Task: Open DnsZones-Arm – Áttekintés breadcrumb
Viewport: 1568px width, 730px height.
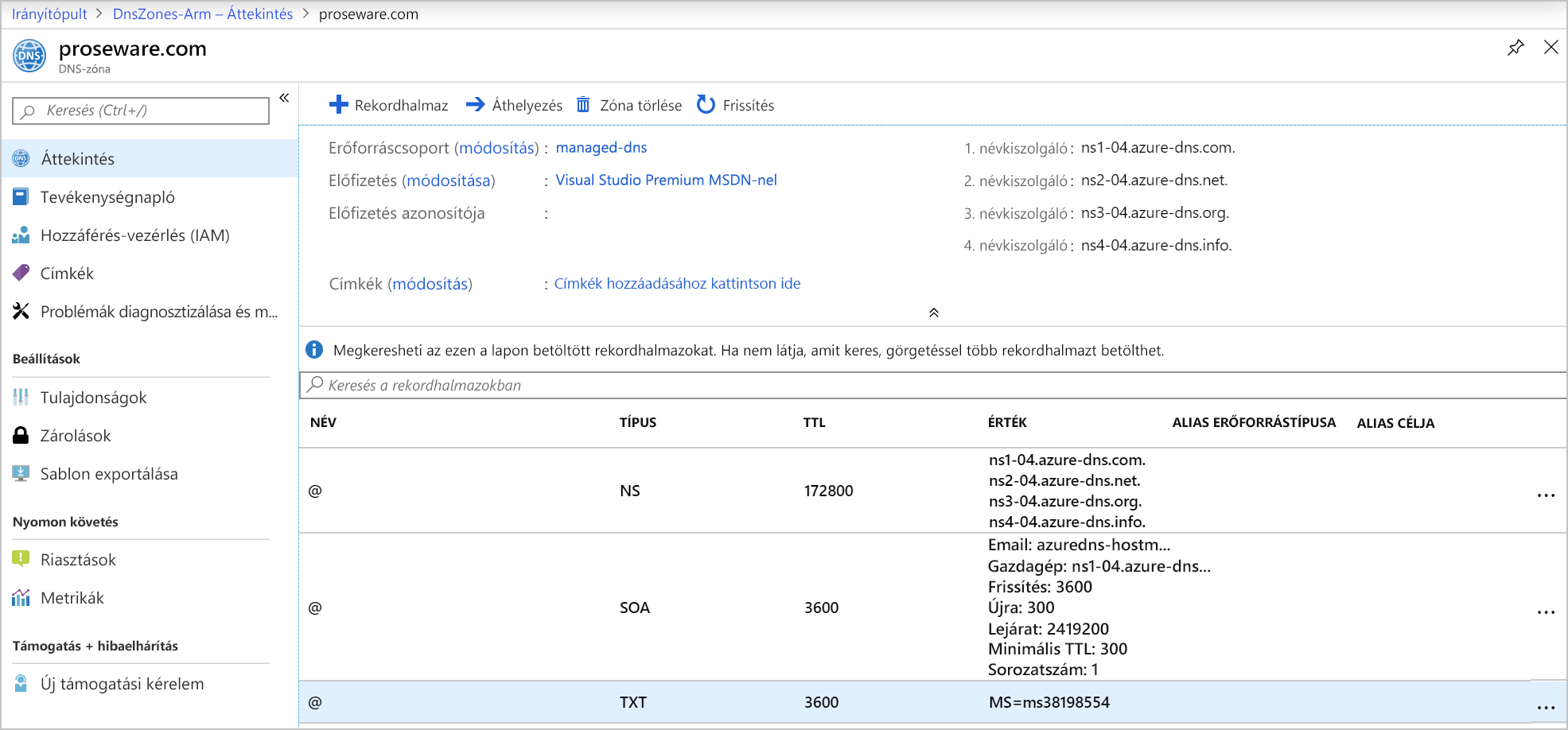Action: (x=203, y=14)
